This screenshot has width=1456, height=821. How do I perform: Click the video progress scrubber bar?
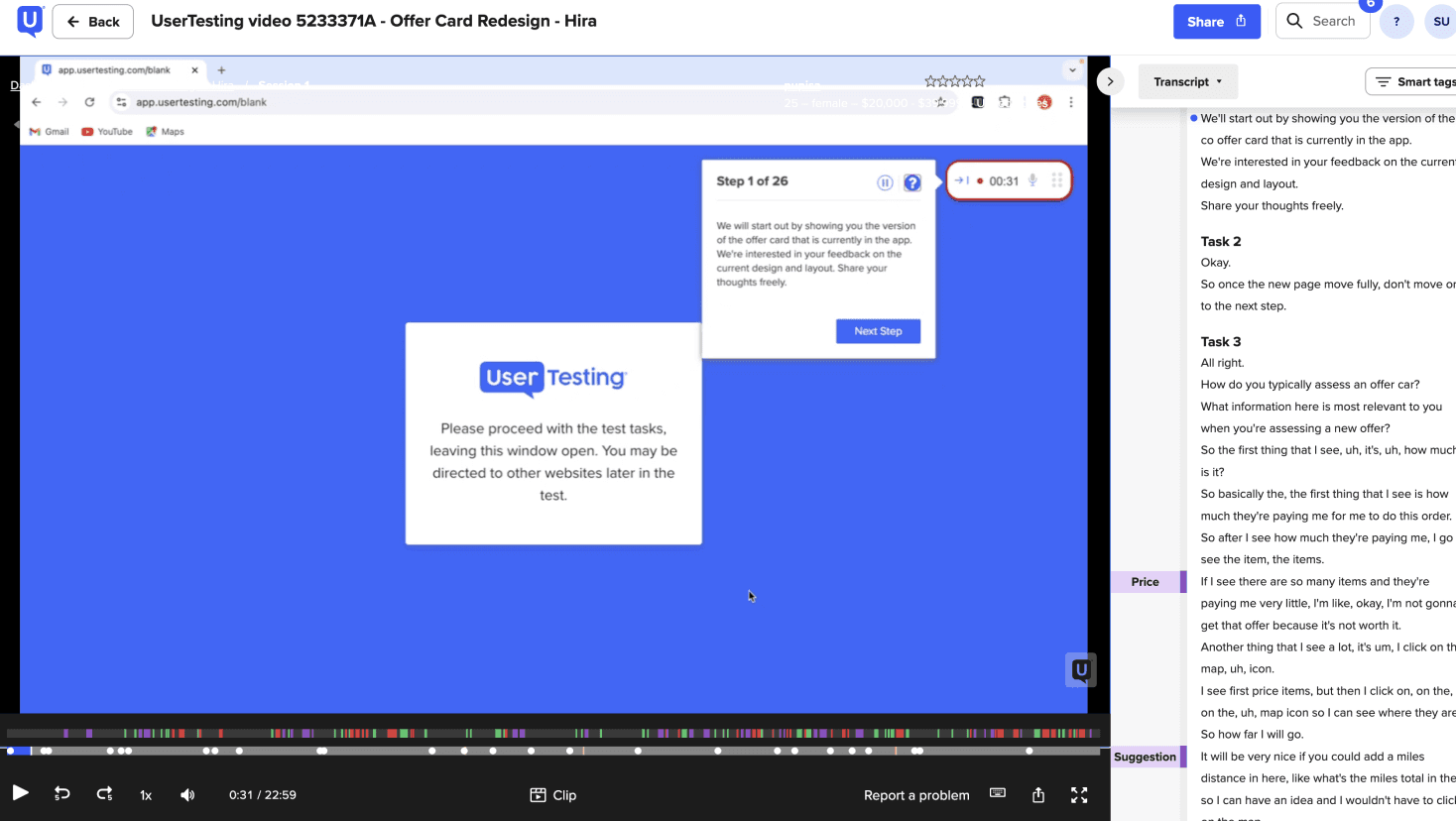coord(553,751)
